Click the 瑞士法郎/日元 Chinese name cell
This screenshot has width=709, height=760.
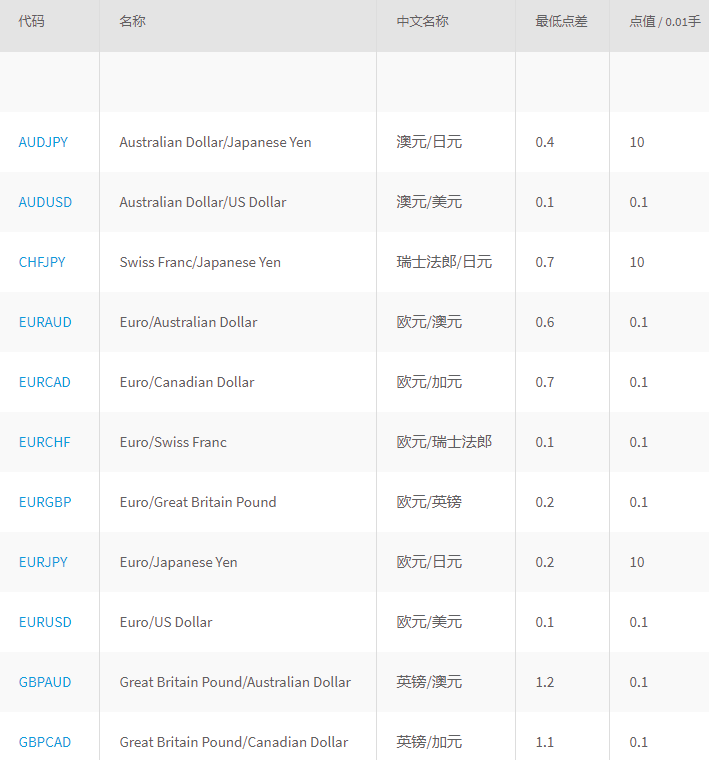(x=444, y=262)
